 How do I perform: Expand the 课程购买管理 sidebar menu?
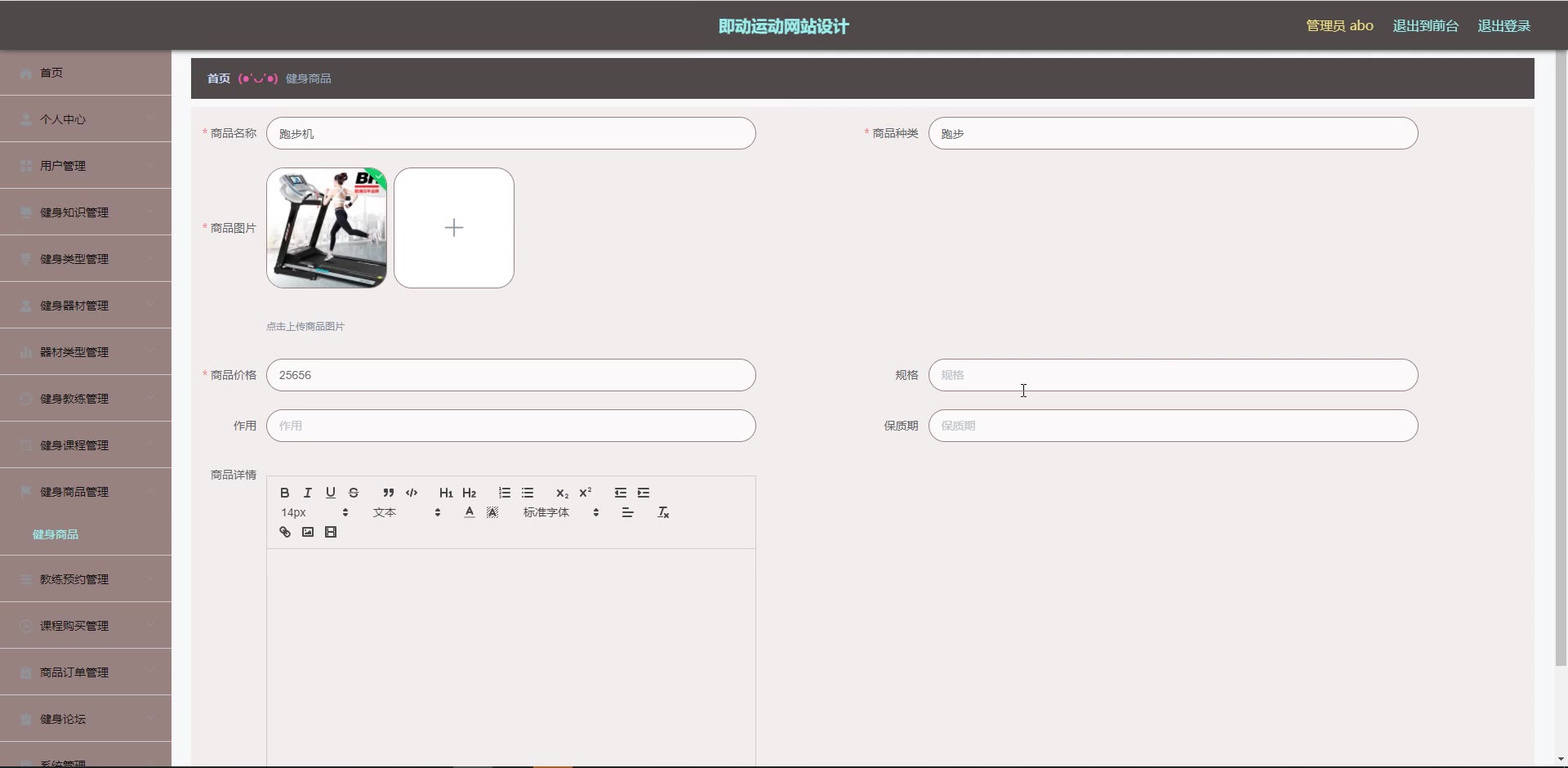pyautogui.click(x=86, y=626)
